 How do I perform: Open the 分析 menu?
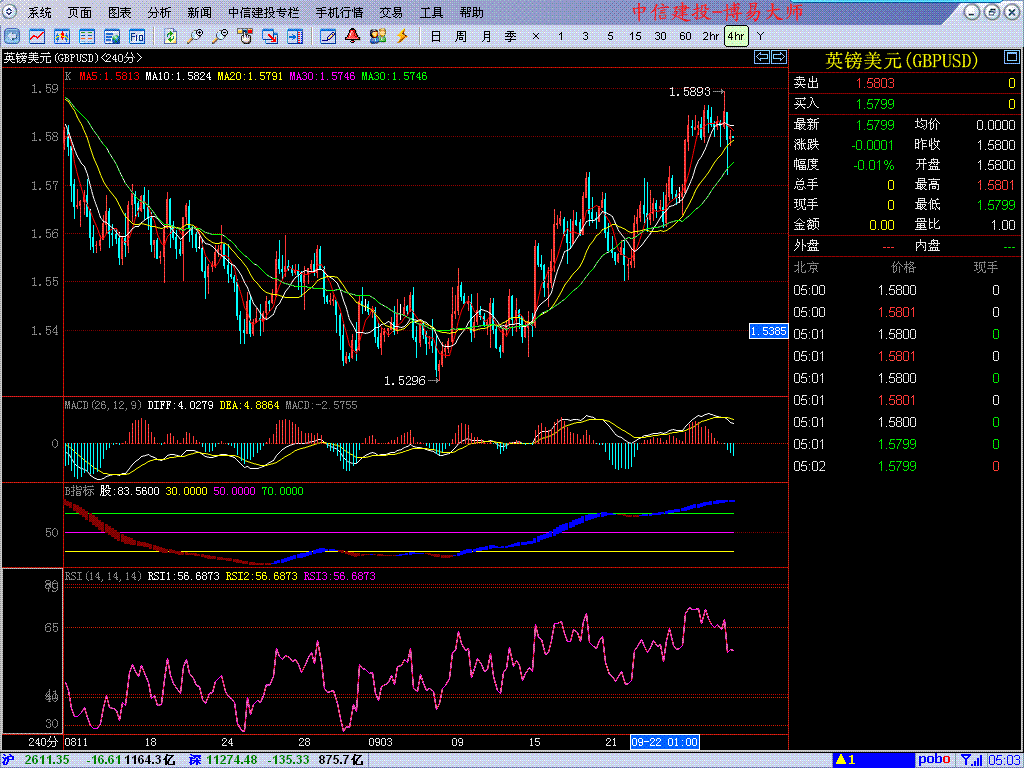pos(159,13)
